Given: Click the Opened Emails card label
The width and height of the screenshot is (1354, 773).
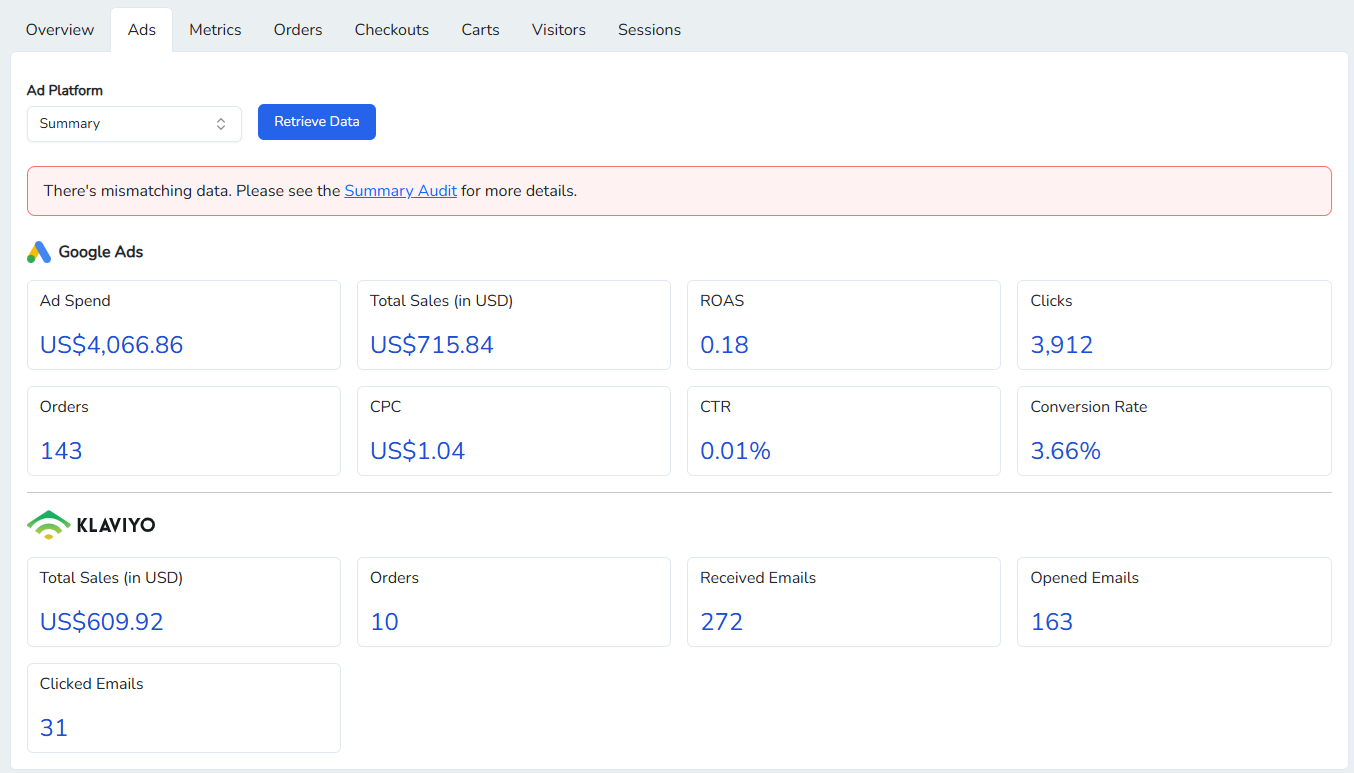Looking at the screenshot, I should [1085, 578].
